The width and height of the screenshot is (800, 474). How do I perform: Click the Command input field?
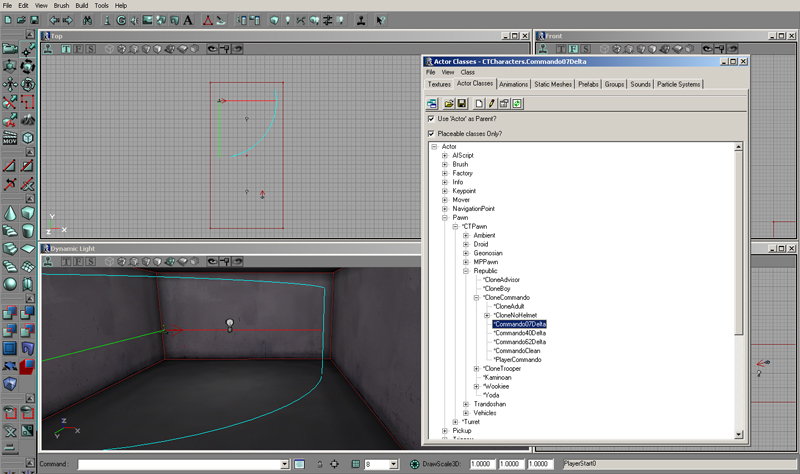(x=180, y=464)
